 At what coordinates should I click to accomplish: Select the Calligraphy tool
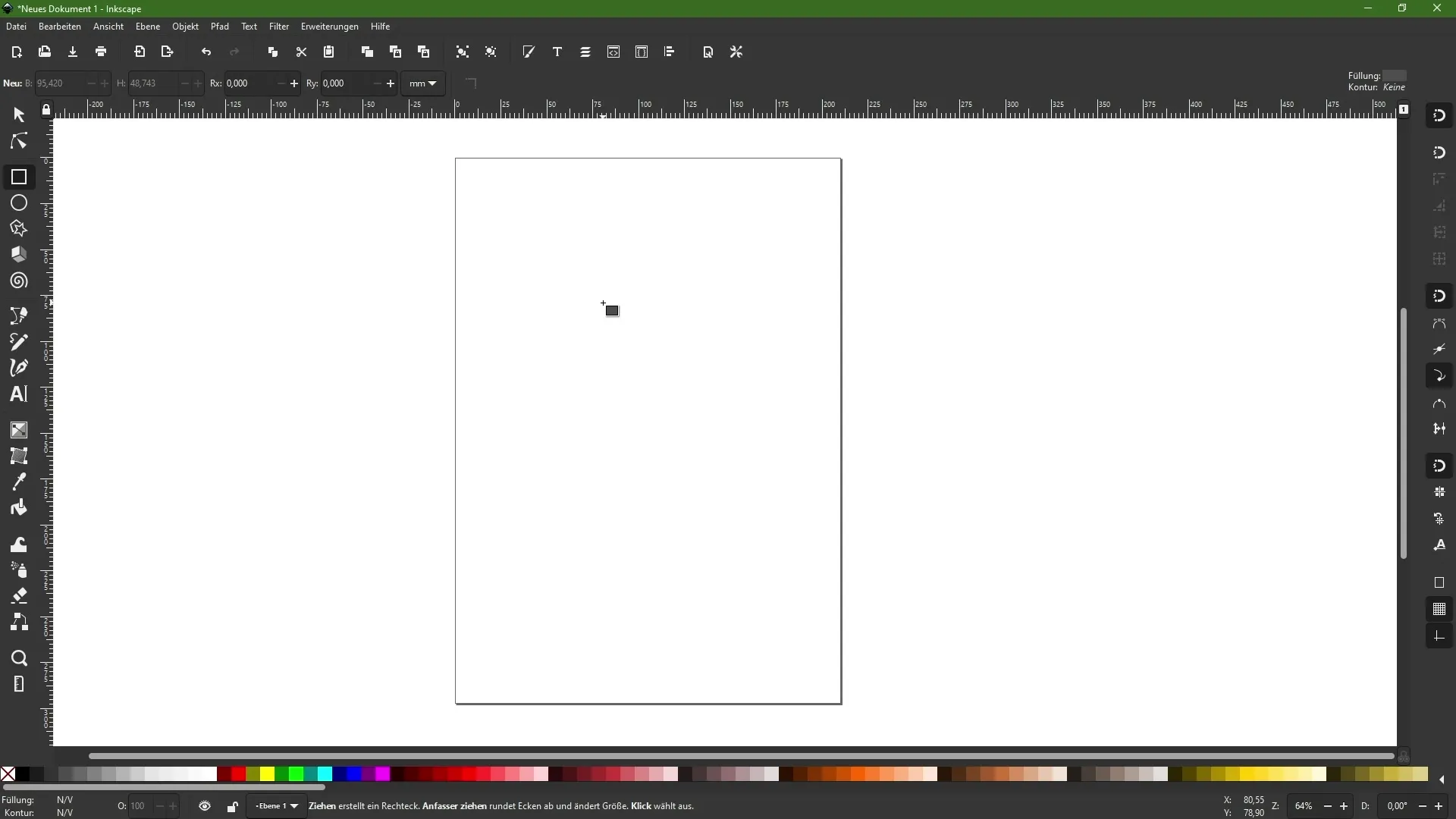tap(19, 368)
